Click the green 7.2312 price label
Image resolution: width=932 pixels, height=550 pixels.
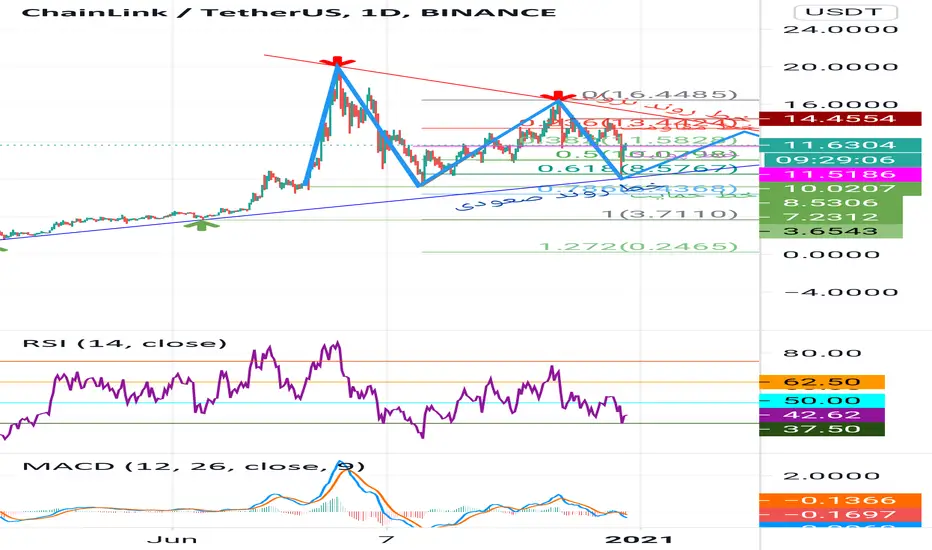point(831,217)
